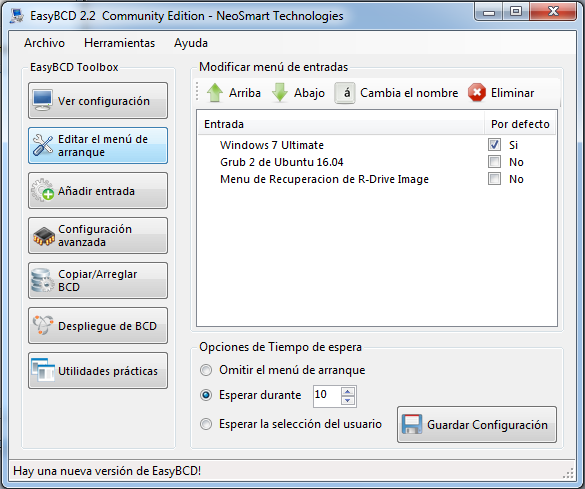
Task: Select the Esperar durante radio option
Action: click(206, 395)
